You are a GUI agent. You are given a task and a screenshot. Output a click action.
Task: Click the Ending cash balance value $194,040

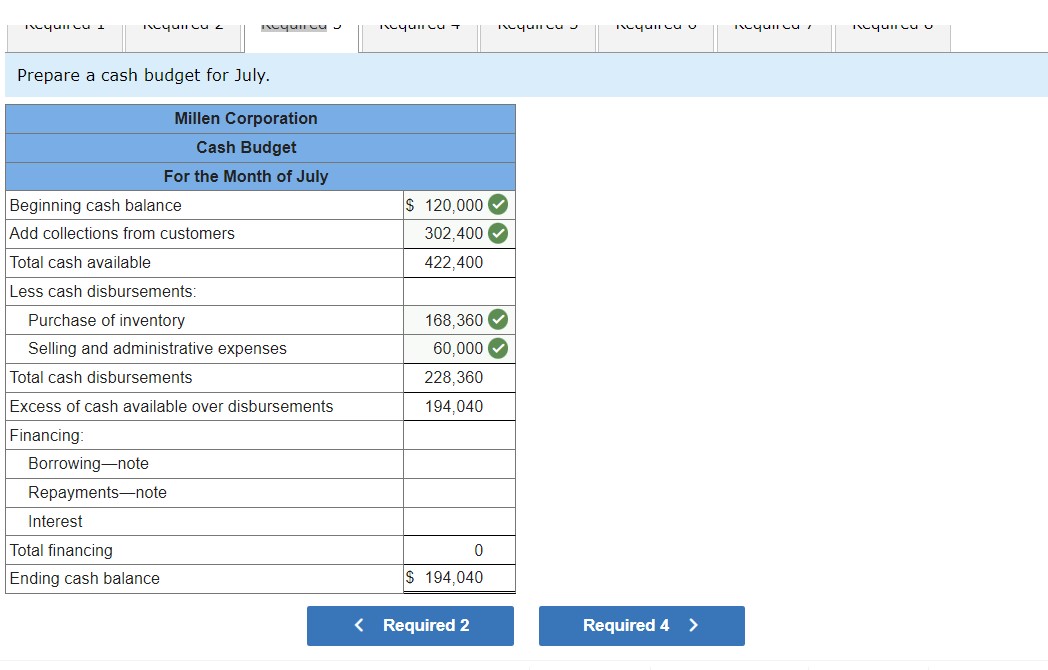click(444, 577)
